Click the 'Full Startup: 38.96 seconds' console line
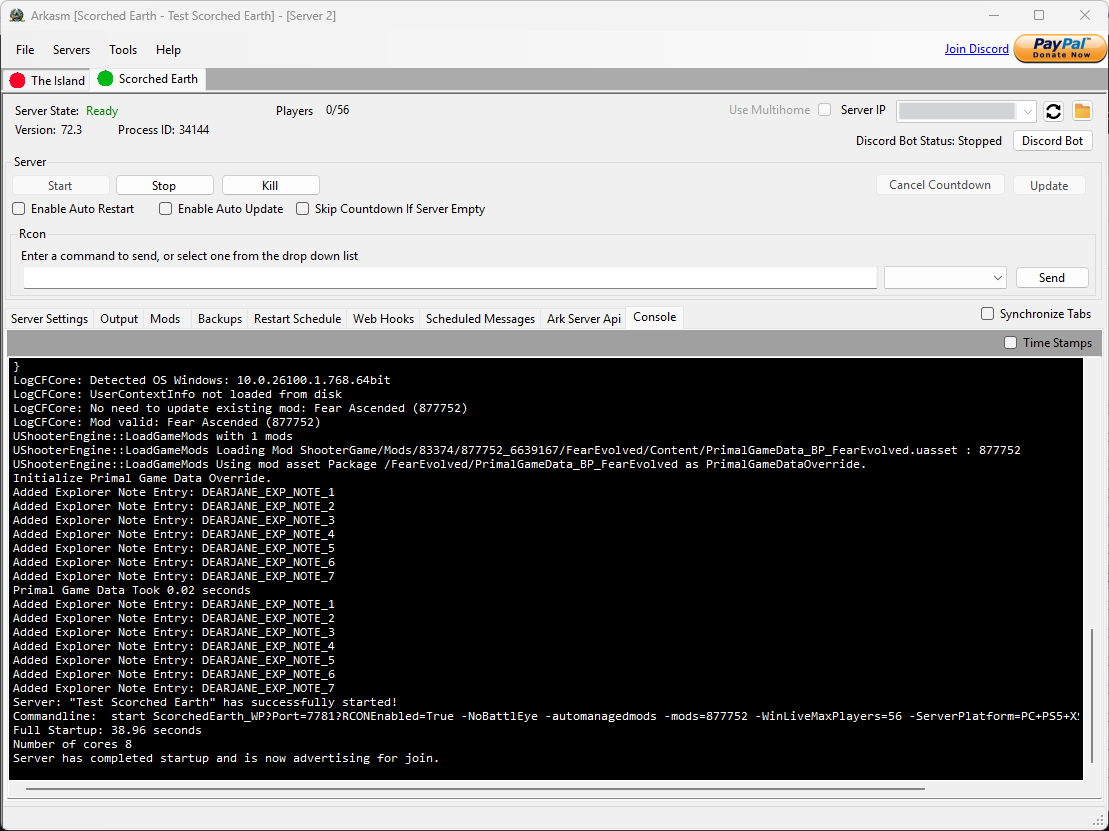This screenshot has height=831, width=1109. (108, 730)
